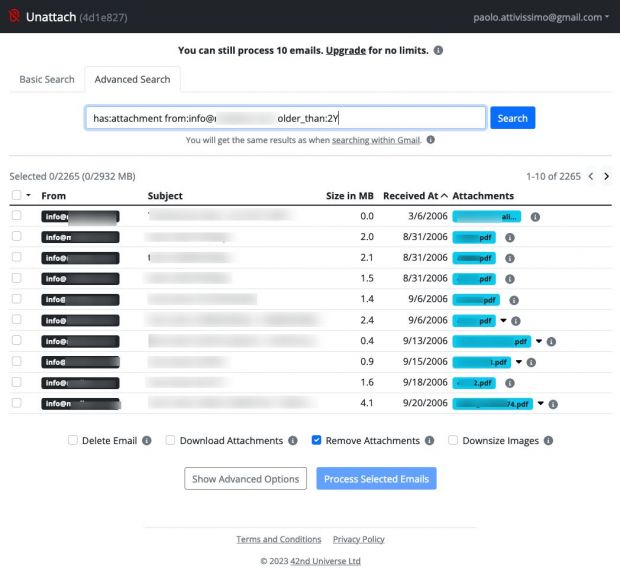Image resolution: width=620 pixels, height=573 pixels.
Task: Open info icon beside Upgrade message
Action: pos(438,51)
